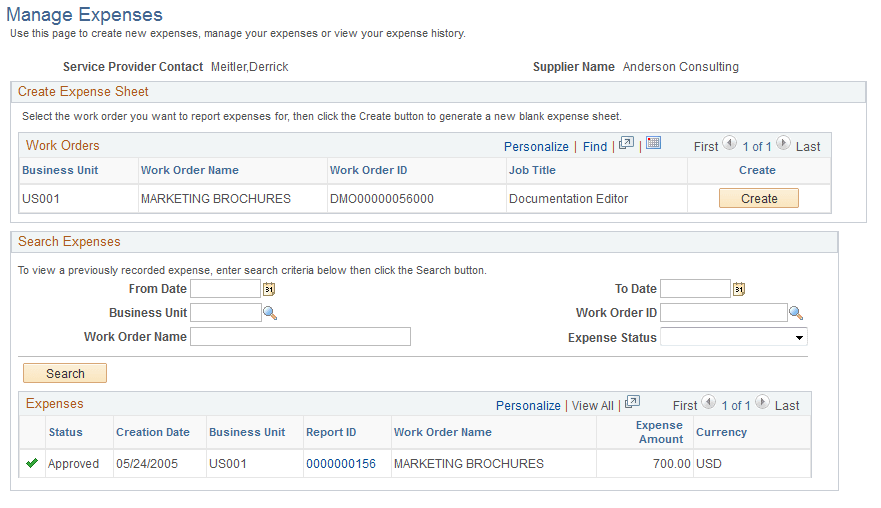
Task: Sort Expenses by Expense Amount
Action: coord(660,432)
